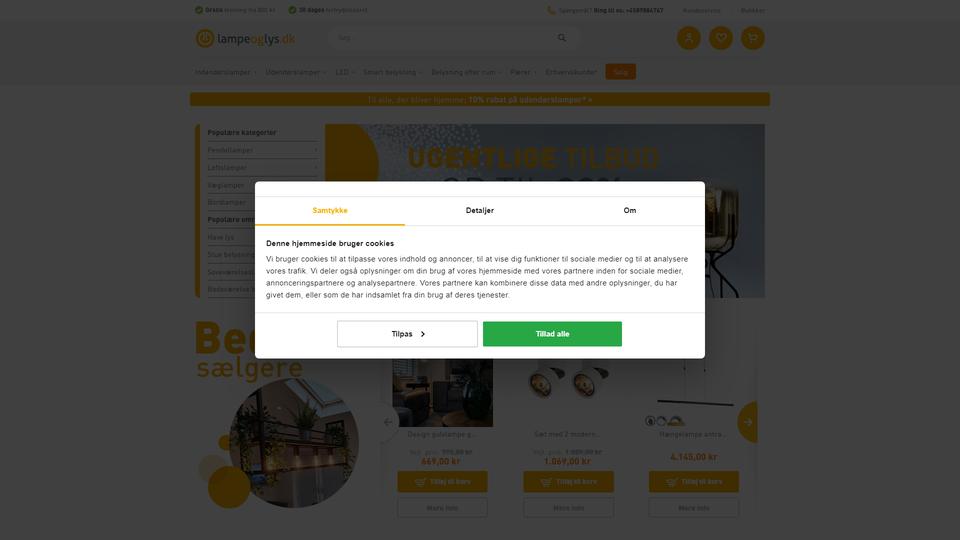Switch to the Om tab

(x=629, y=211)
